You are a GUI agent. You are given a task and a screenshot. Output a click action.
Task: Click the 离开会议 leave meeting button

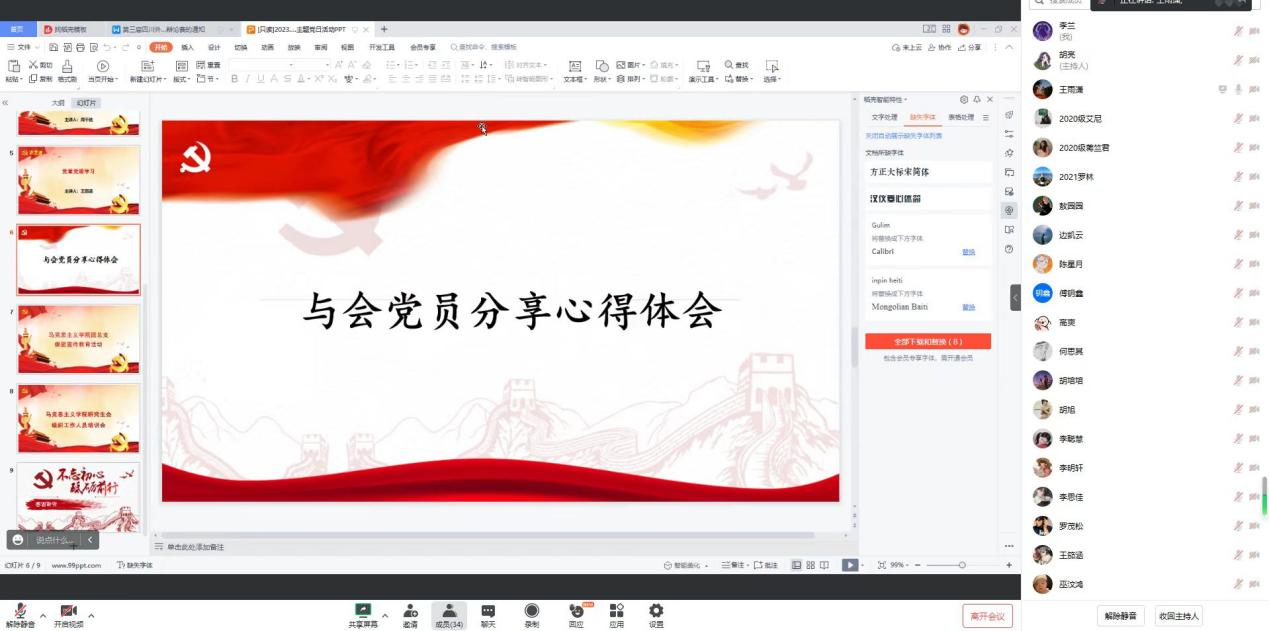click(987, 616)
